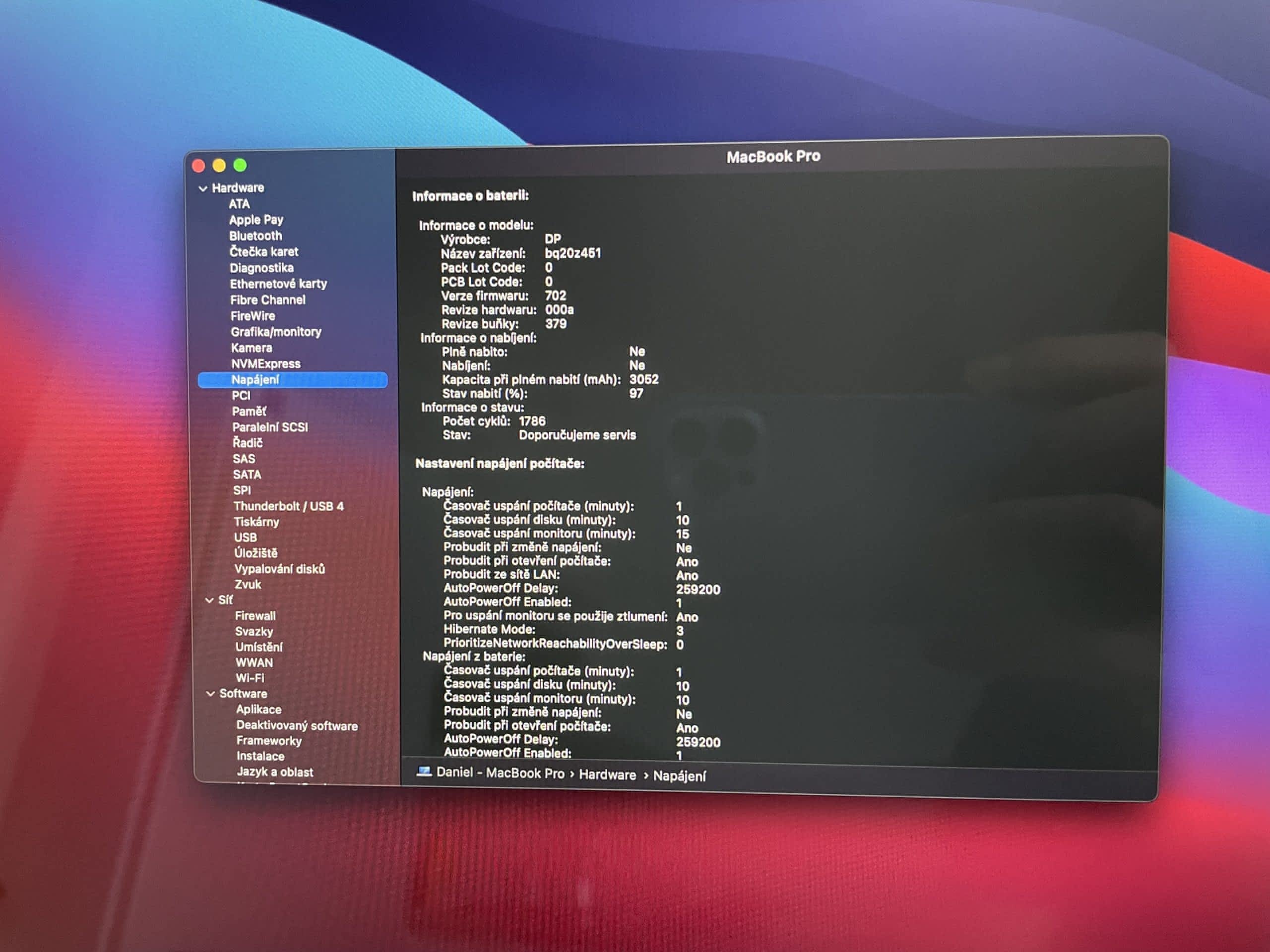Screen dimensions: 1270x952
Task: Collapse the Software section chevron
Action: 210,694
